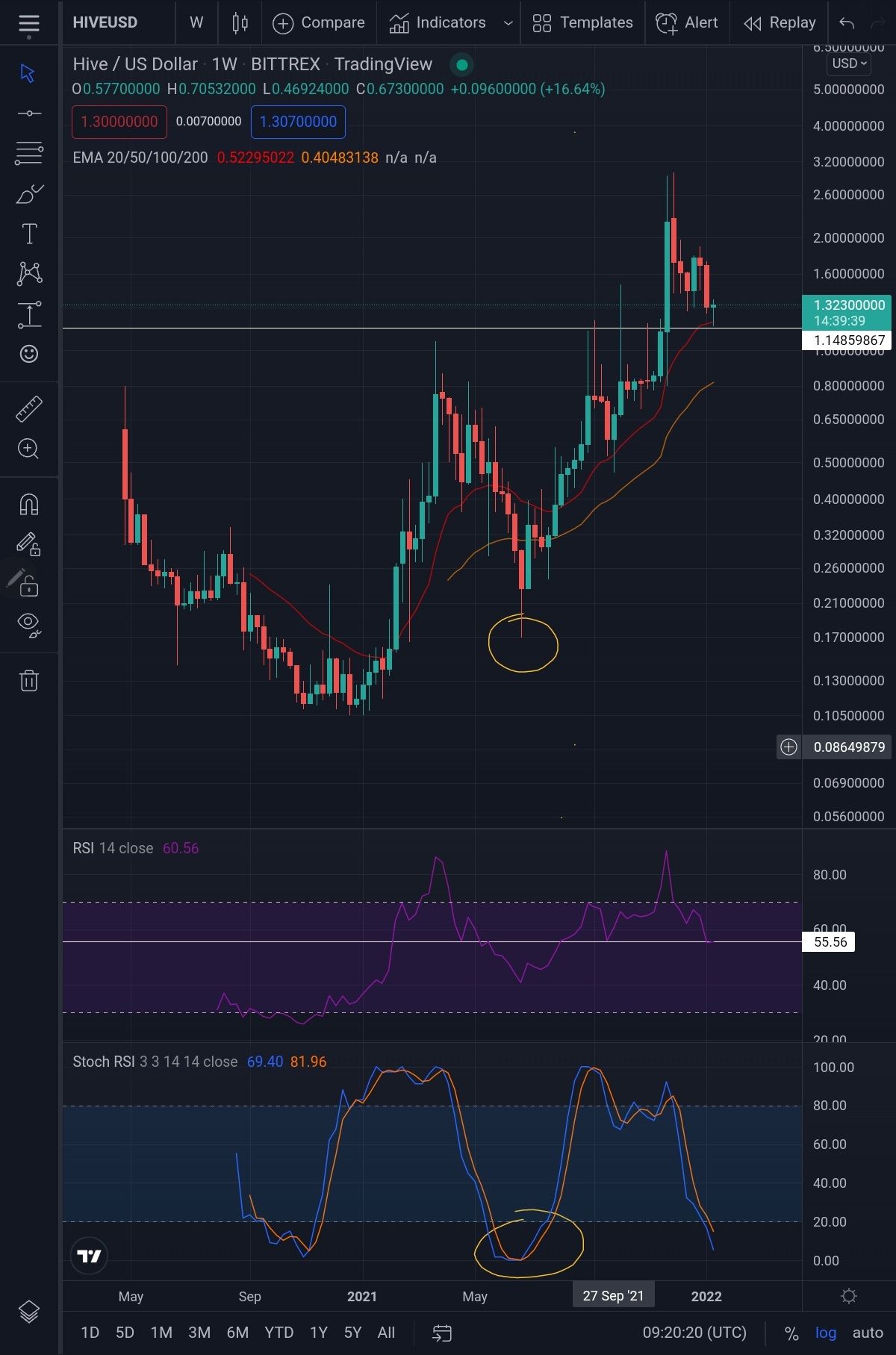
Task: Toggle lock all drawing tools
Action: [x=28, y=585]
